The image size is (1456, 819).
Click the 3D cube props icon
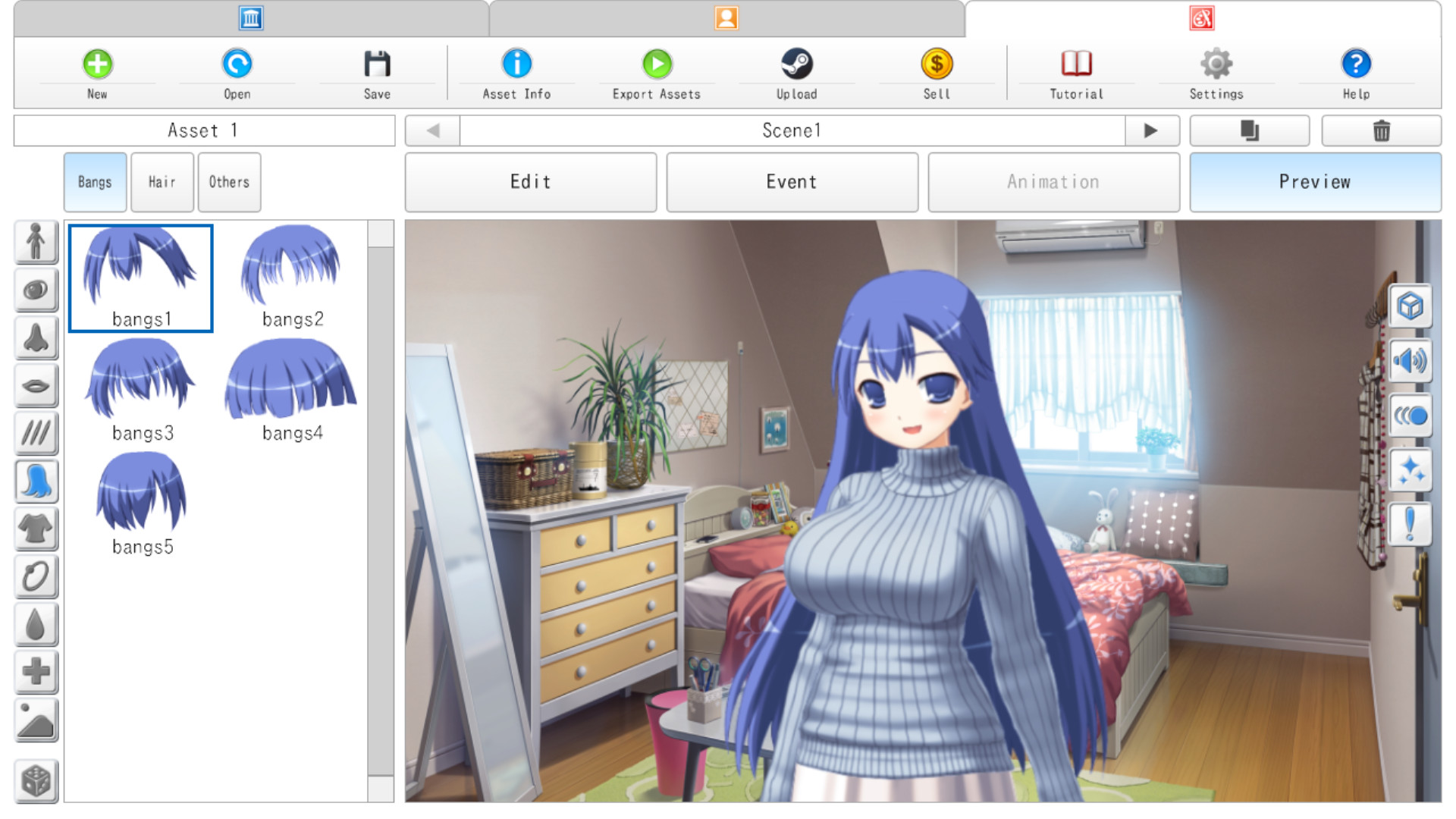click(1410, 306)
